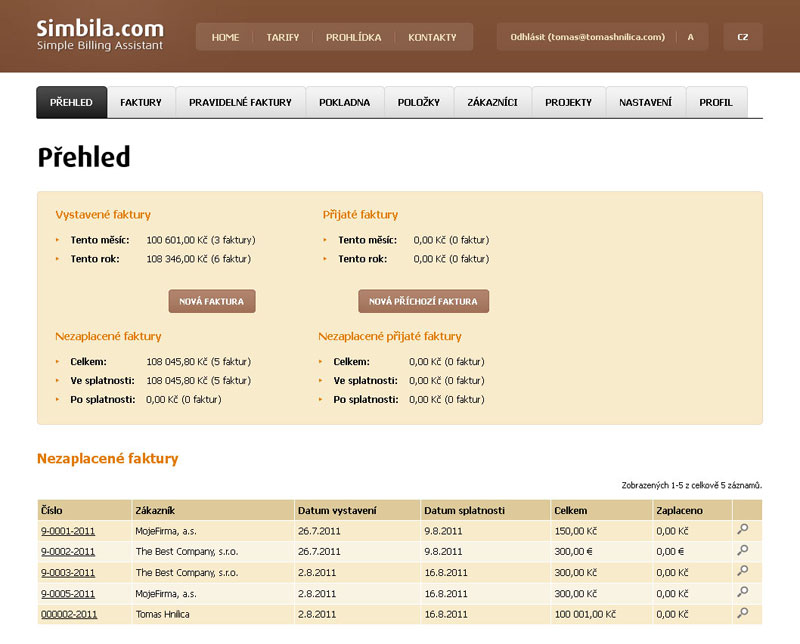Click the Odhlásit logout link
The image size is (800, 644).
point(587,37)
